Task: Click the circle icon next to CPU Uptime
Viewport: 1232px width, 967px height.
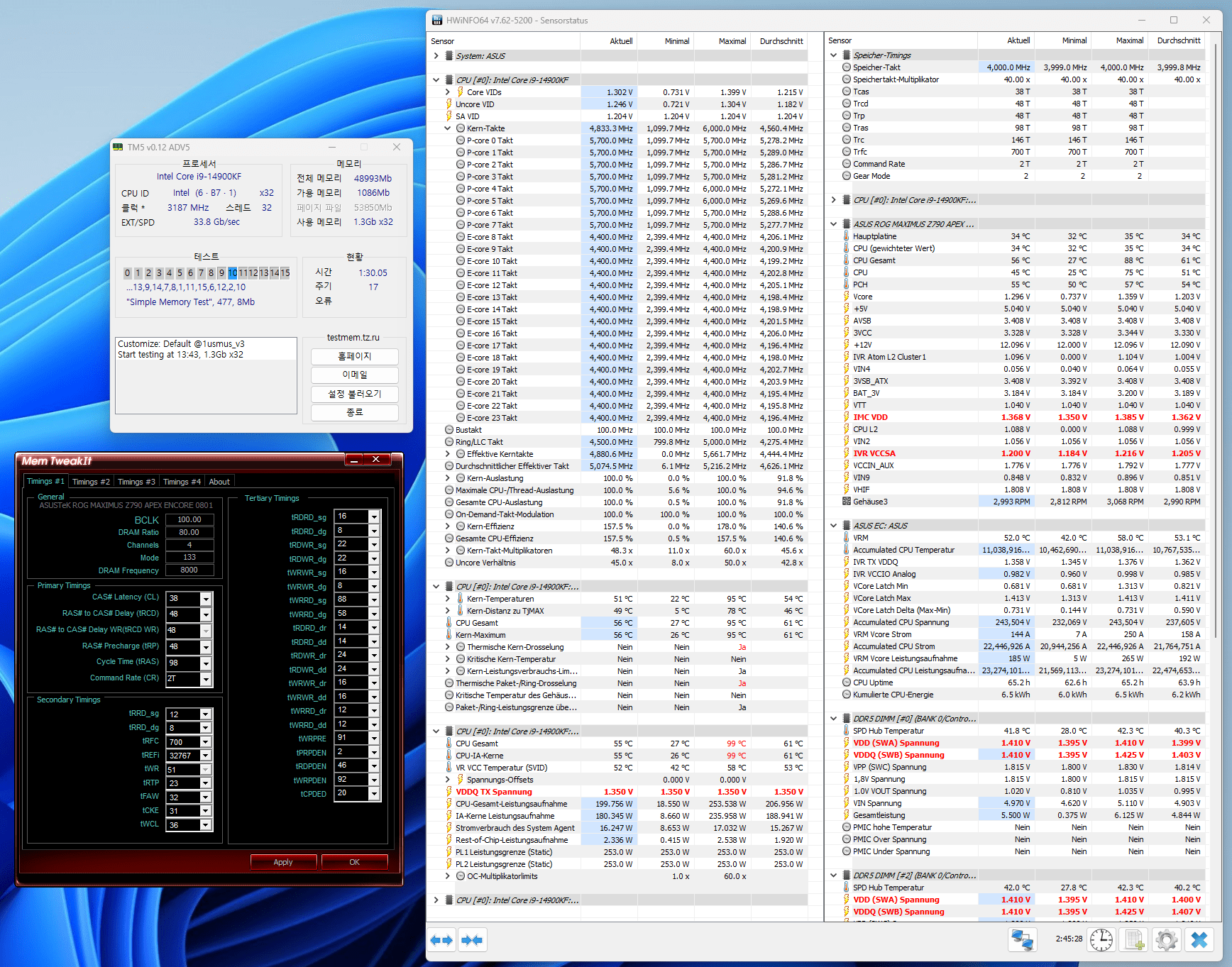Action: (x=846, y=683)
